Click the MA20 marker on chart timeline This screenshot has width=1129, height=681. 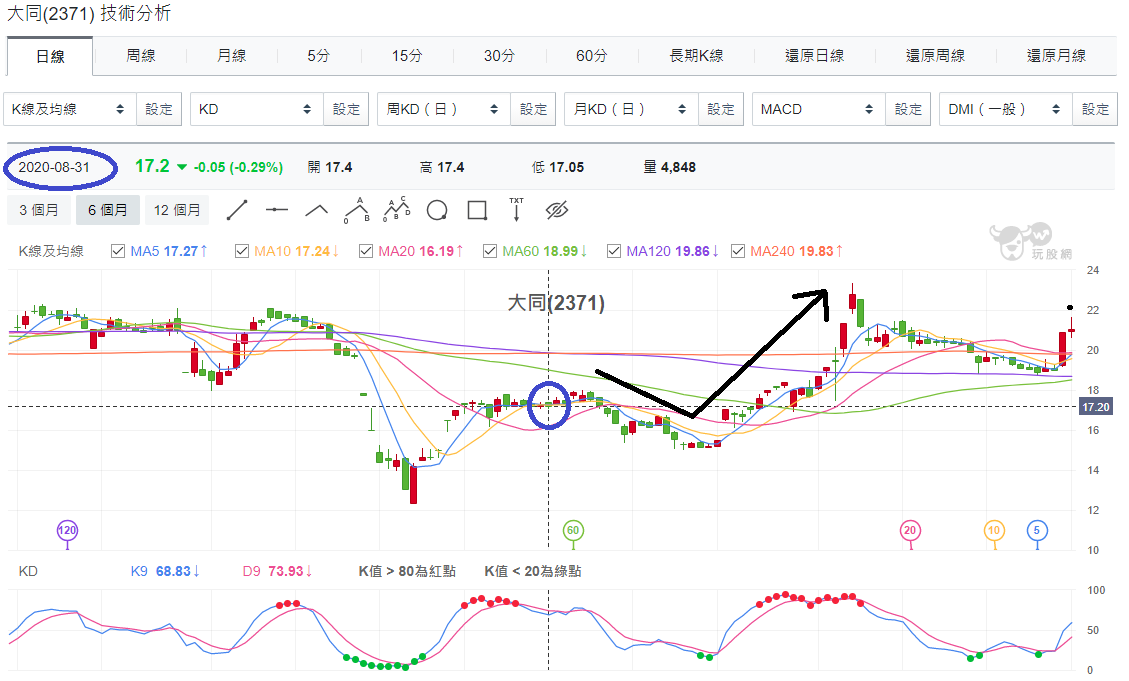tap(910, 531)
